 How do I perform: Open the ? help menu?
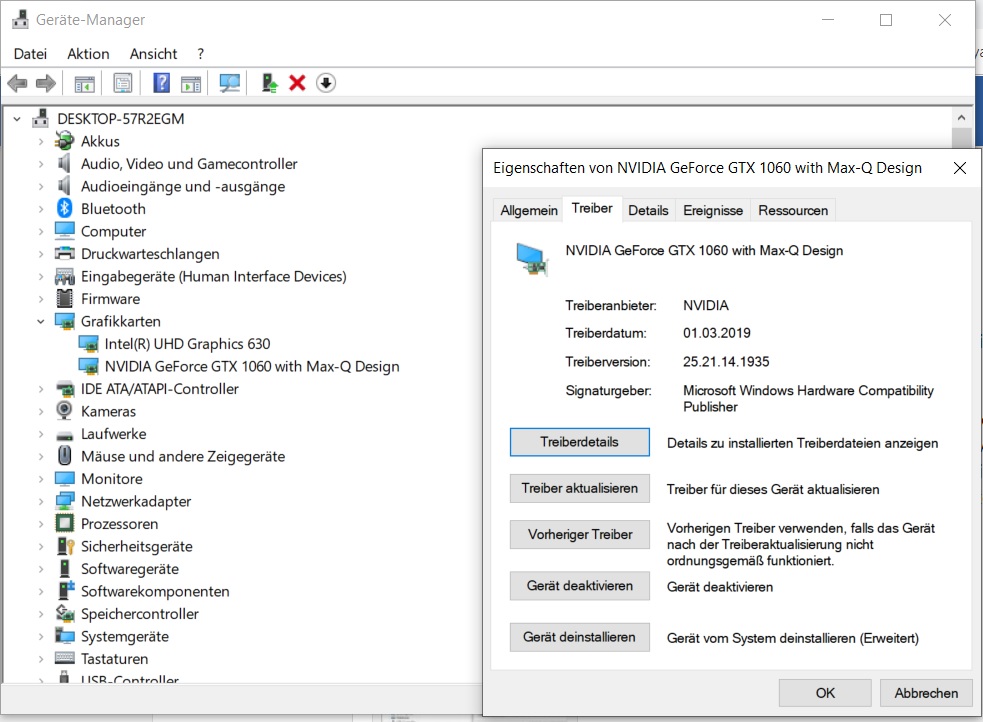pos(201,54)
